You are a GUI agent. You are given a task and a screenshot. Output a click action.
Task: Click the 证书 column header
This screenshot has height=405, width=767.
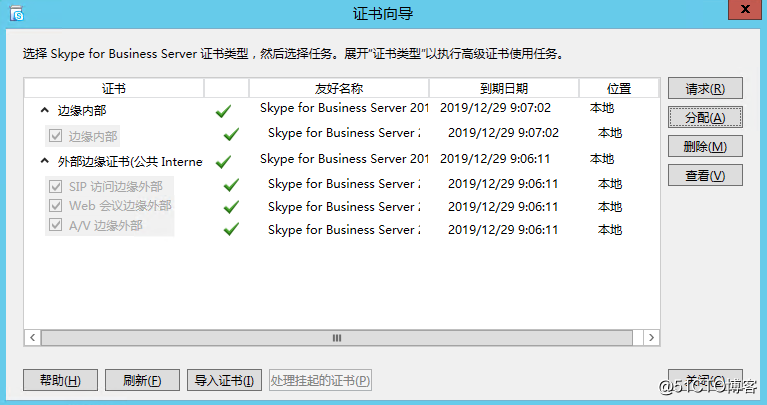(114, 89)
